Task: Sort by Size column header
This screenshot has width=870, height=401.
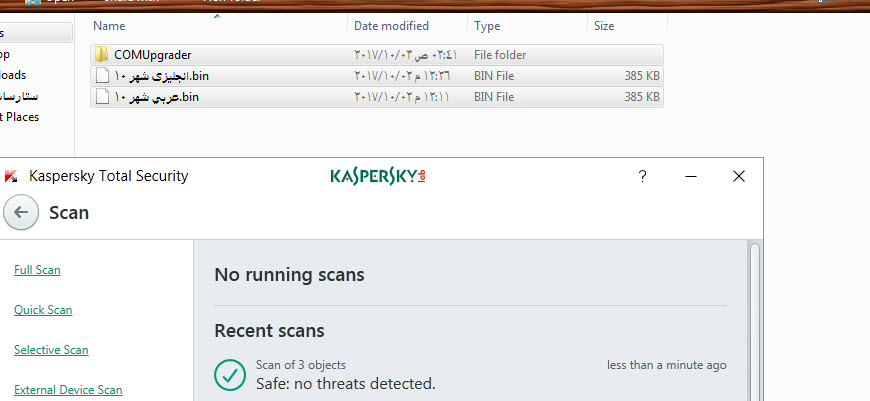Action: coord(604,26)
